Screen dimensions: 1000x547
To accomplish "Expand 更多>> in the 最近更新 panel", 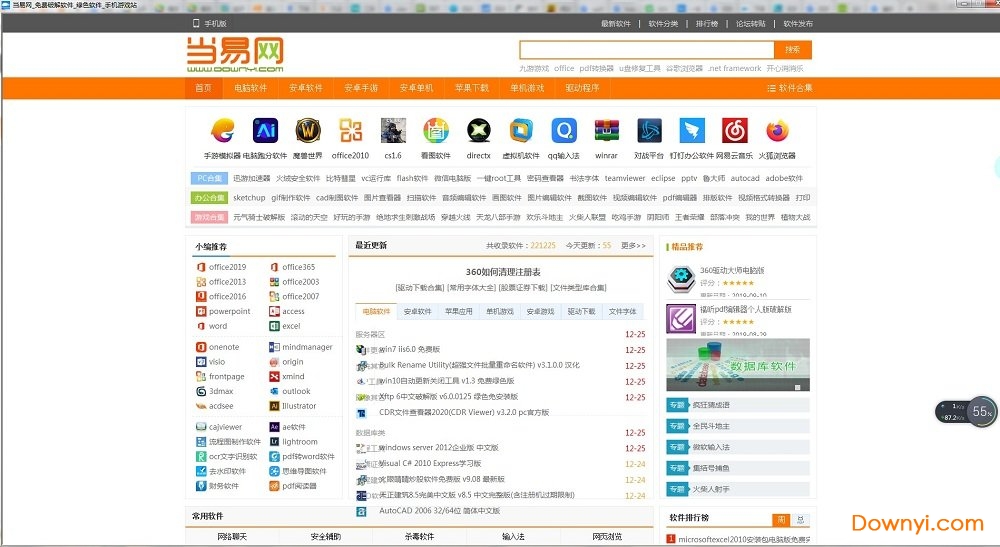I will pyautogui.click(x=633, y=245).
